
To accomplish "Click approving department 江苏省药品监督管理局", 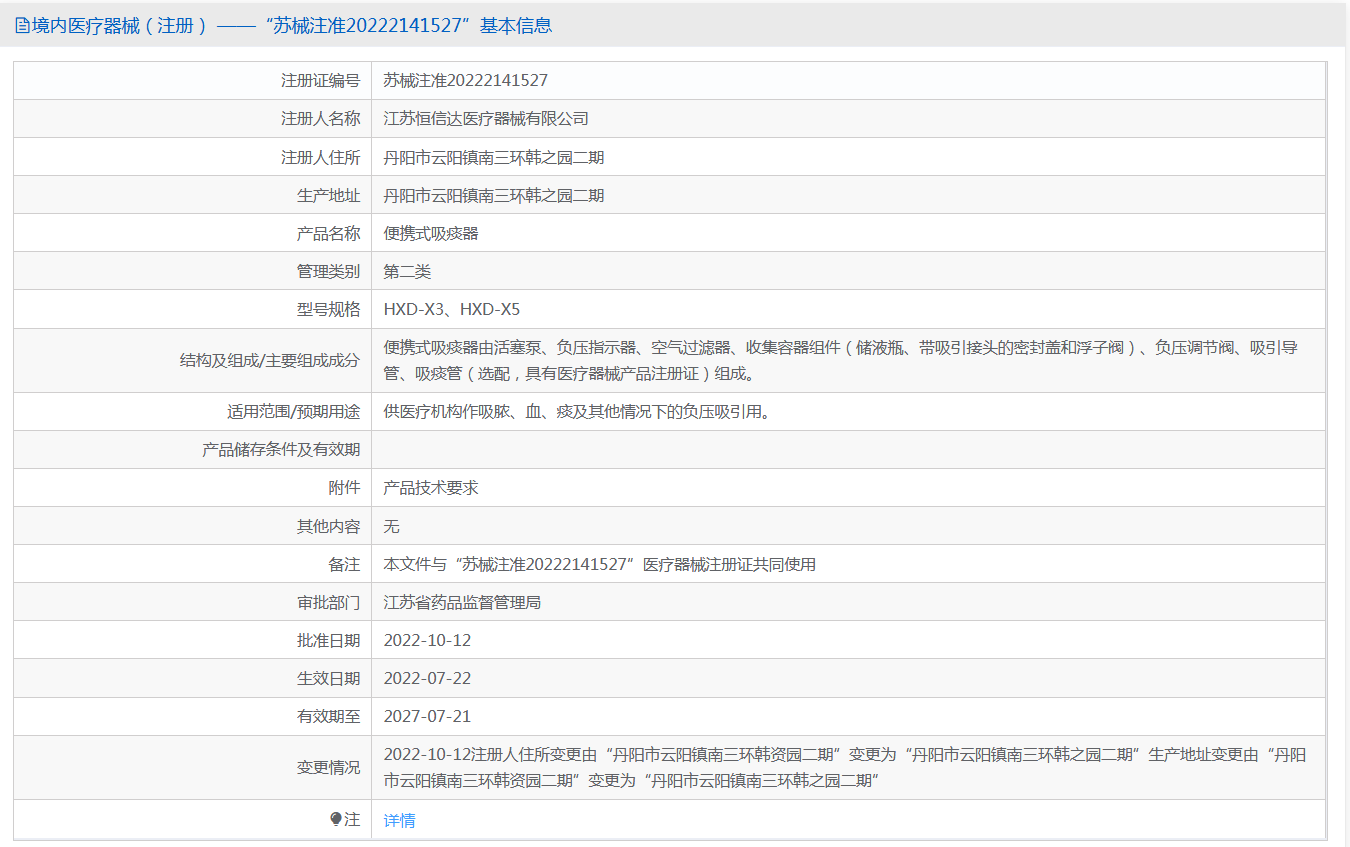I will click(462, 602).
